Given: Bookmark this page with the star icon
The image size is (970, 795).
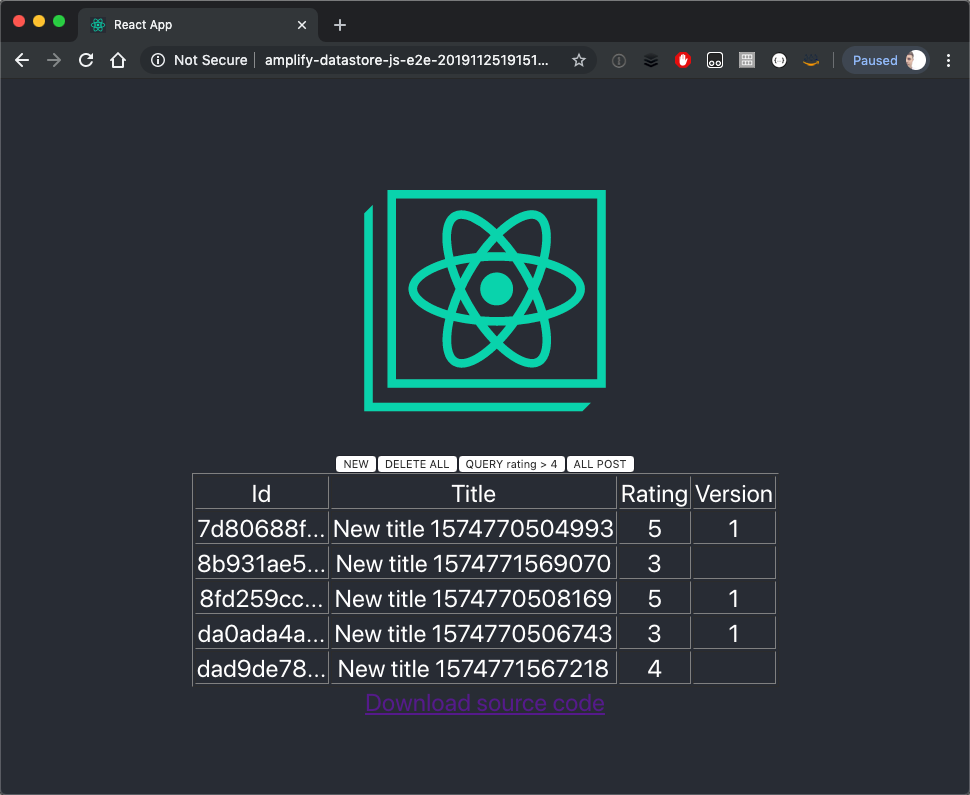Looking at the screenshot, I should coord(578,60).
